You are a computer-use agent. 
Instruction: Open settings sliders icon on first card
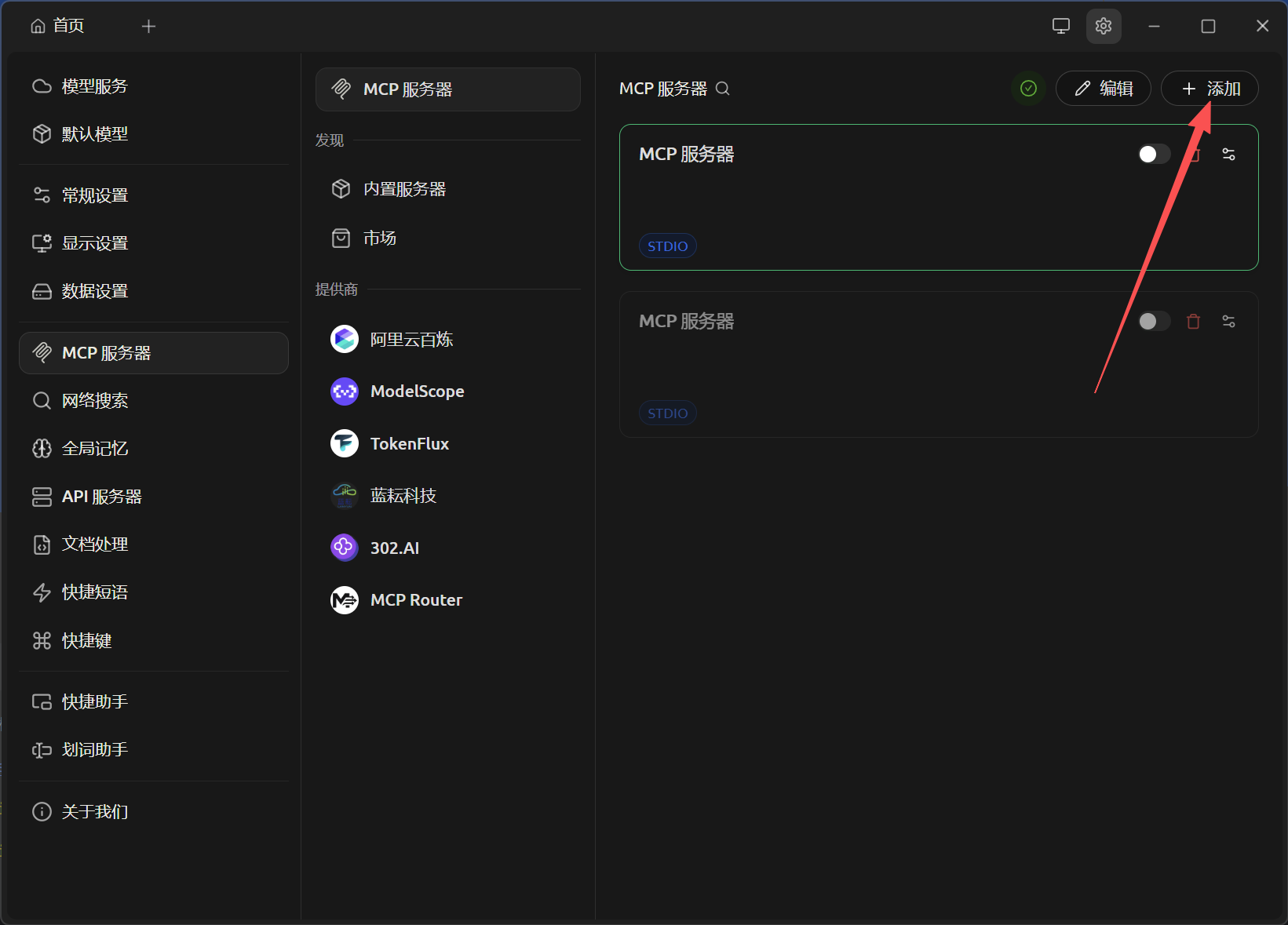coord(1229,155)
